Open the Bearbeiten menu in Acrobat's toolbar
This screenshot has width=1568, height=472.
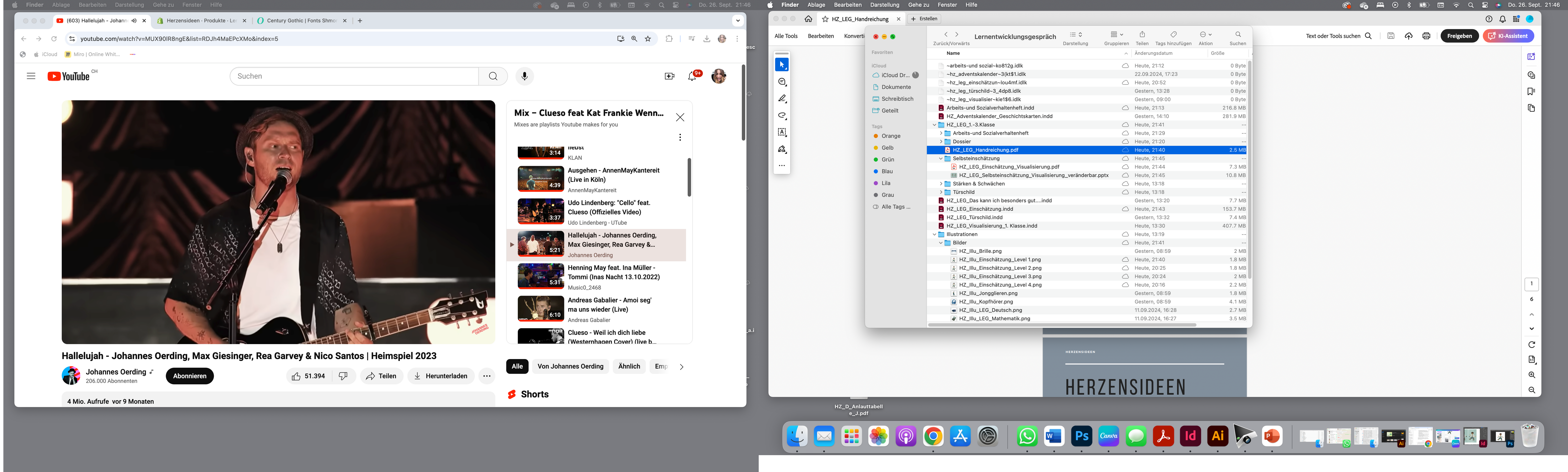820,36
